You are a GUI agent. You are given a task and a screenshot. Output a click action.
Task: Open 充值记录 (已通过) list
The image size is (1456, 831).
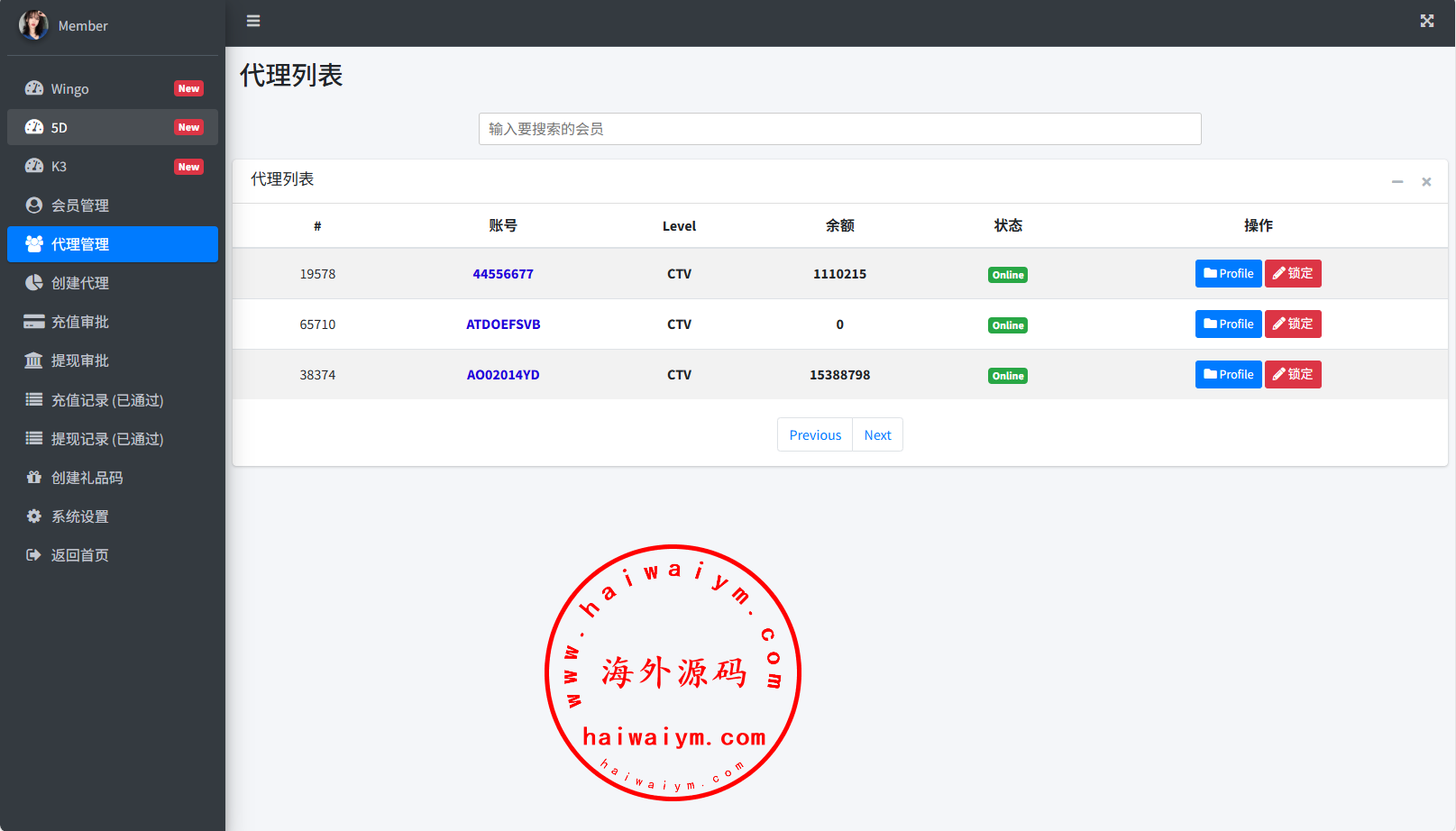(107, 400)
